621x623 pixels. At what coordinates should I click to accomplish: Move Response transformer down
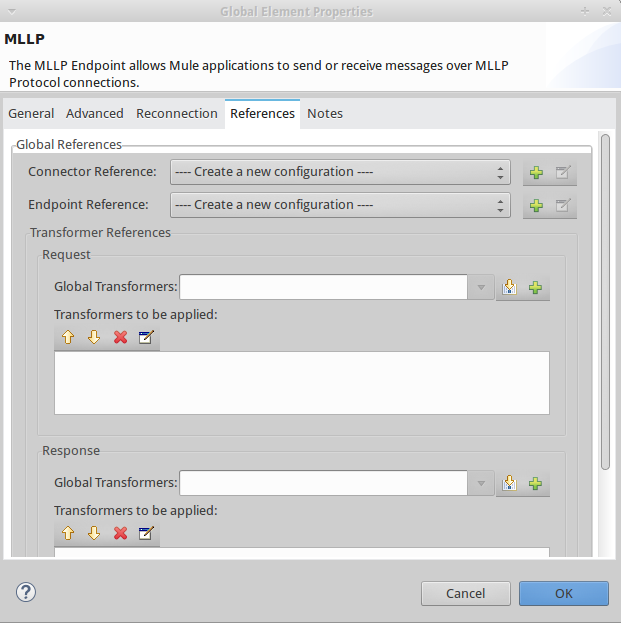(94, 533)
